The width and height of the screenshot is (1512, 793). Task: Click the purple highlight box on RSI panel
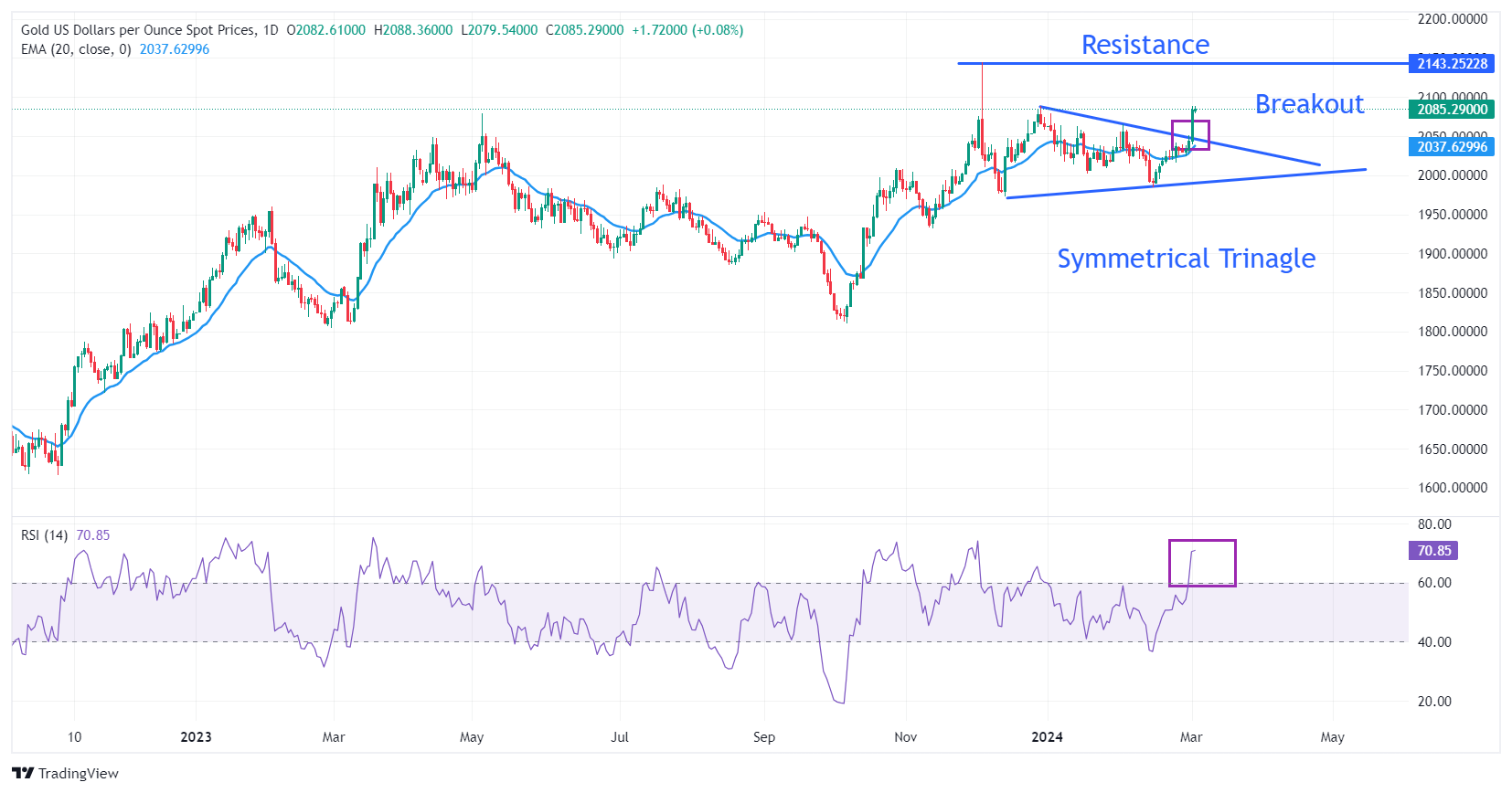click(1201, 563)
